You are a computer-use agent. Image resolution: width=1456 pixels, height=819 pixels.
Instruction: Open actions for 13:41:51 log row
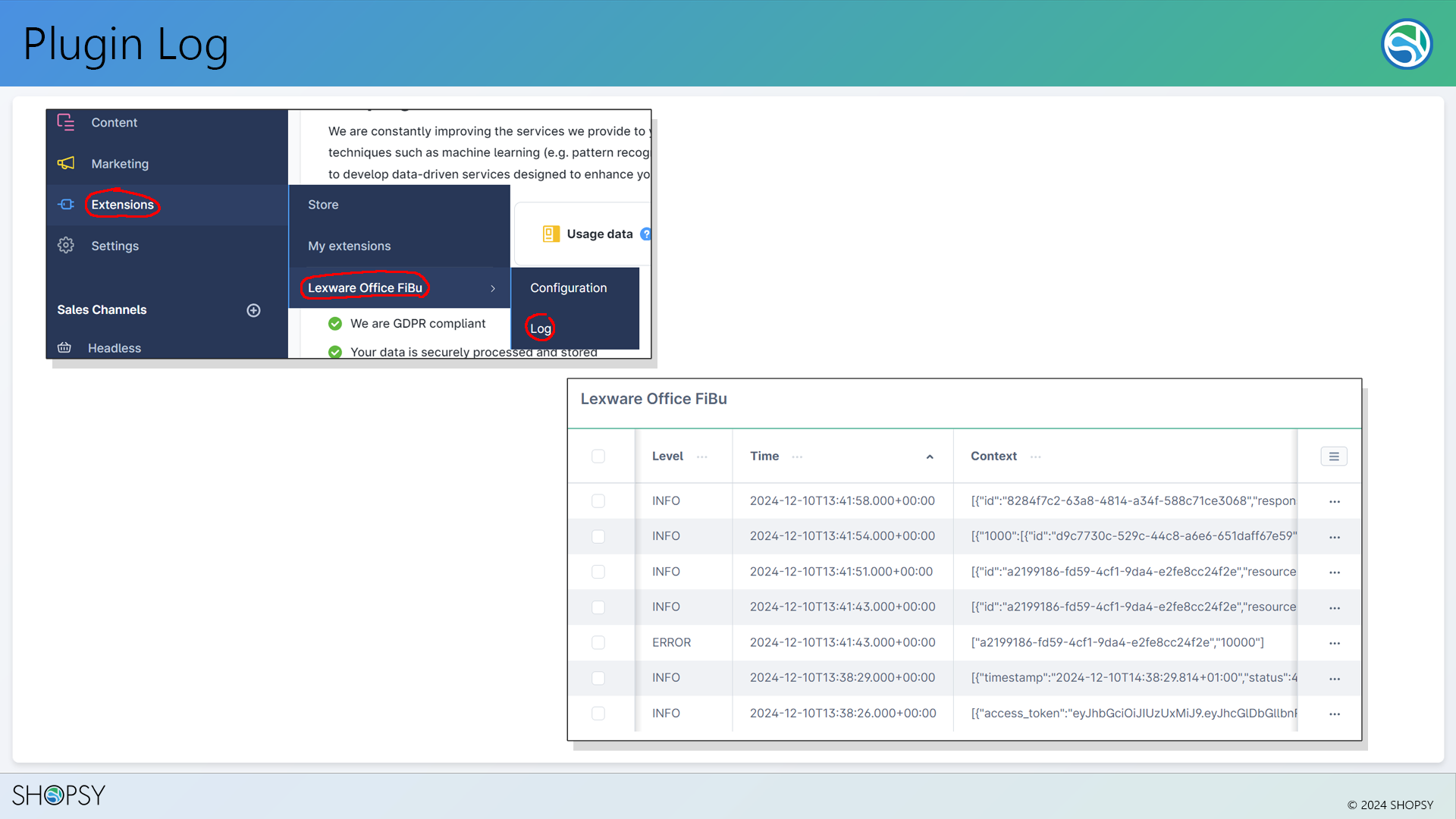pyautogui.click(x=1335, y=573)
